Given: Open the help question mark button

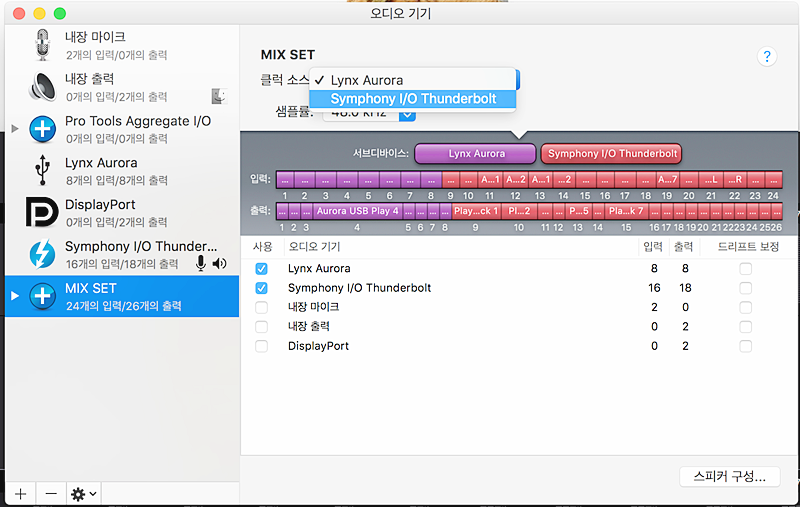Looking at the screenshot, I should click(x=767, y=56).
